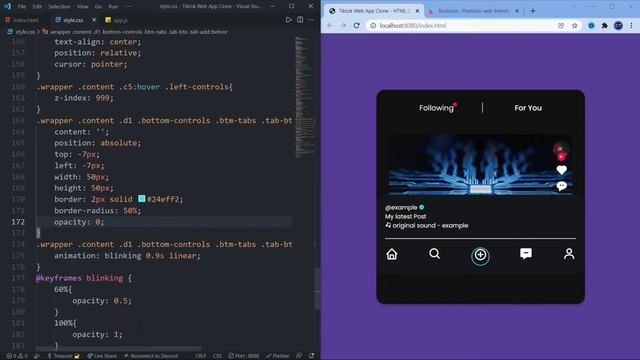This screenshot has height=360, width=640.
Task: Click the Prettier status bar item
Action: 277,356
